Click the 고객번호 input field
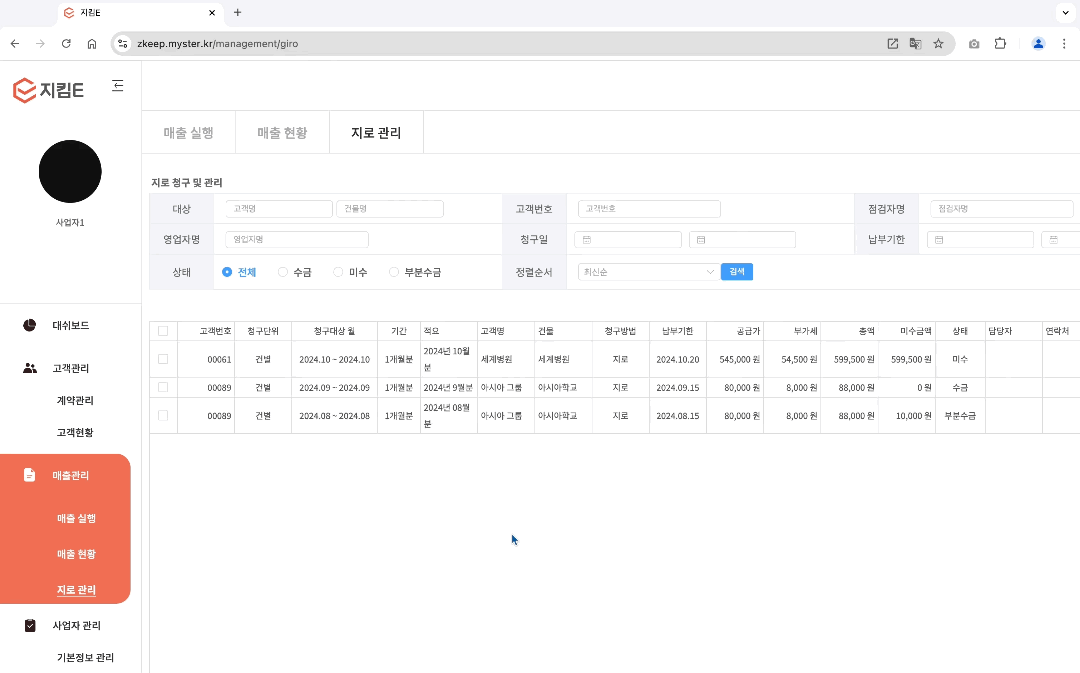The image size is (1080, 673). (649, 209)
